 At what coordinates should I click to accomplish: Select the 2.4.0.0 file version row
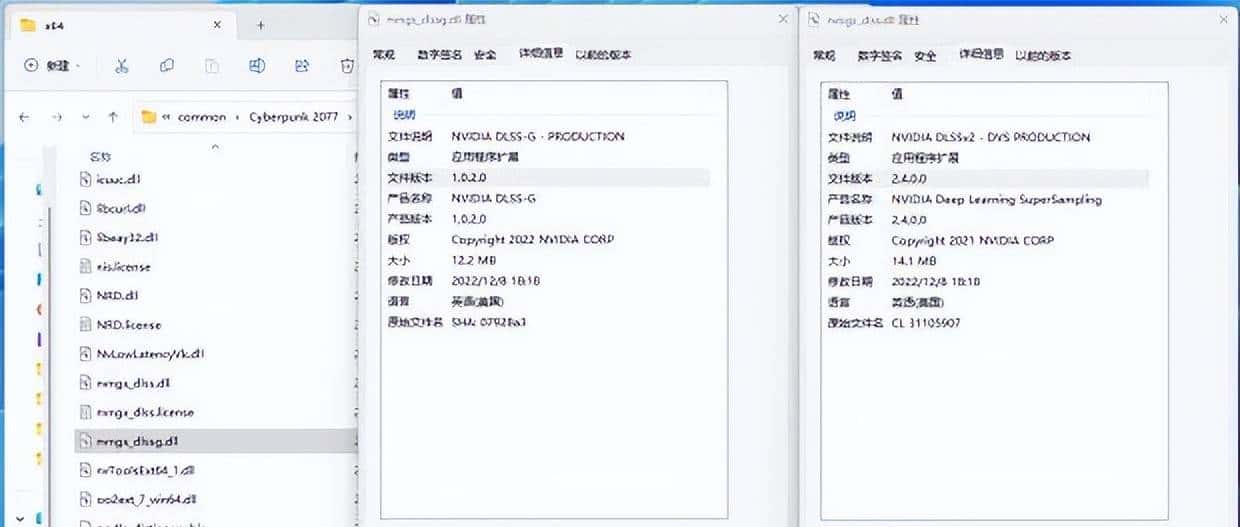tap(987, 178)
